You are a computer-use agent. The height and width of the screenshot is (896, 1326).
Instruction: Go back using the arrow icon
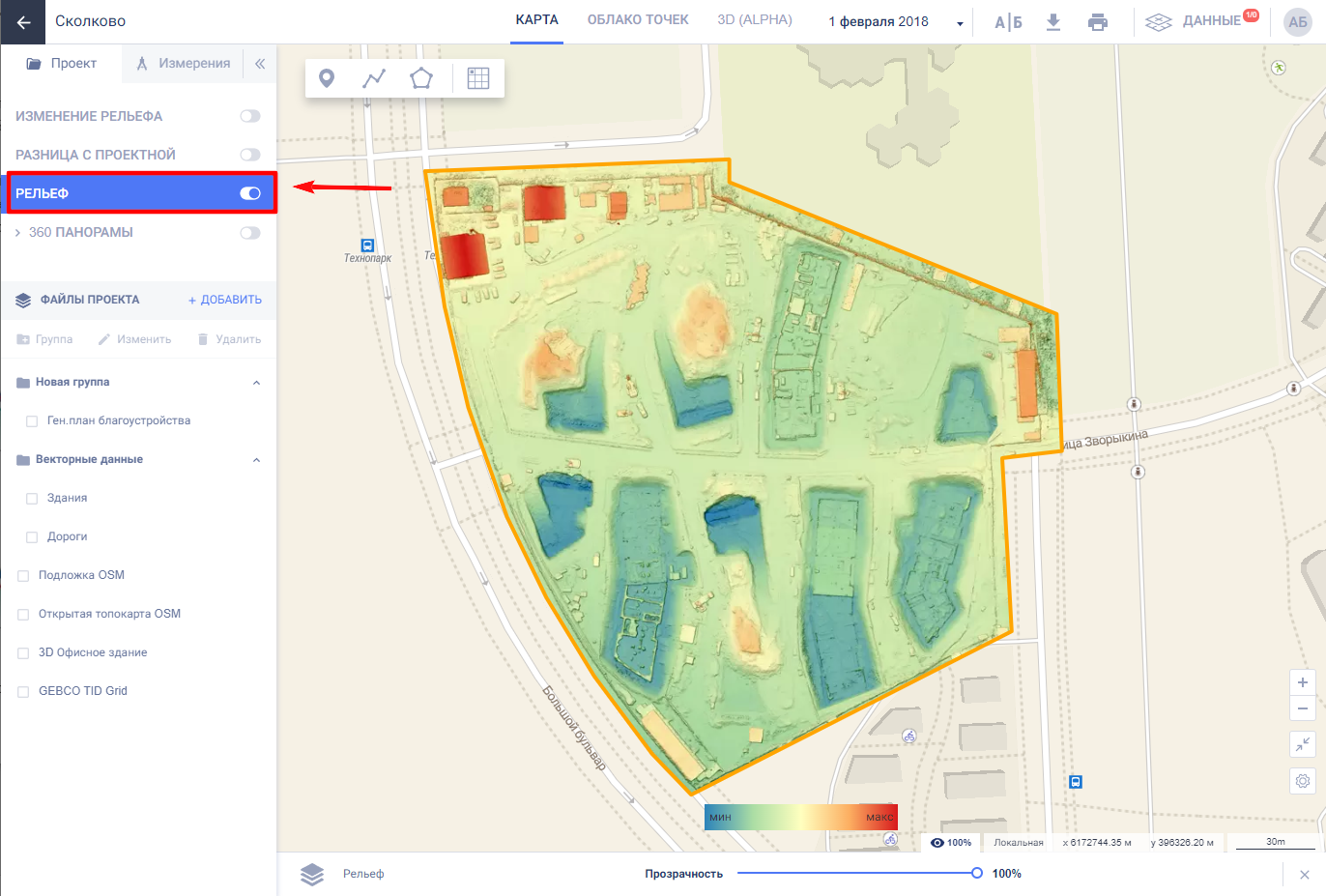coord(23,22)
